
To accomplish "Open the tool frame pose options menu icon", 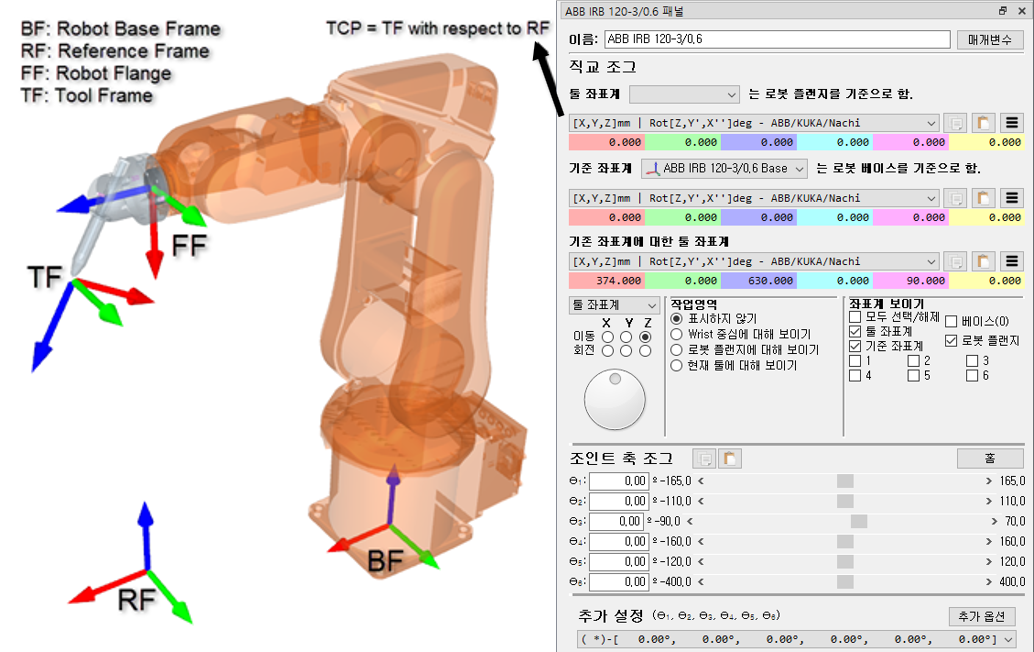I will (x=1012, y=123).
